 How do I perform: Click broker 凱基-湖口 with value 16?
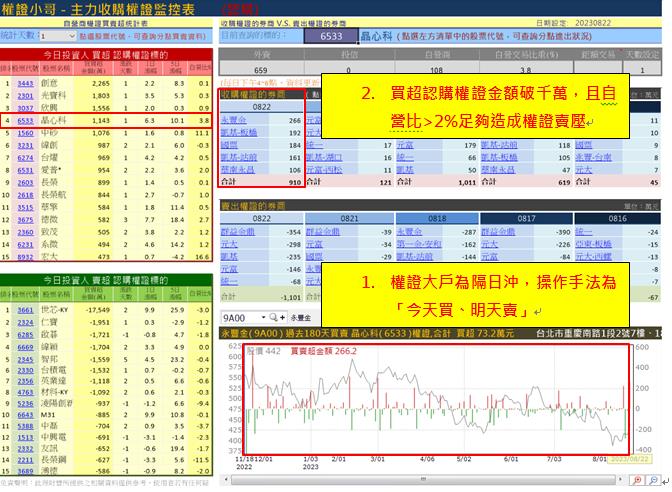324,158
